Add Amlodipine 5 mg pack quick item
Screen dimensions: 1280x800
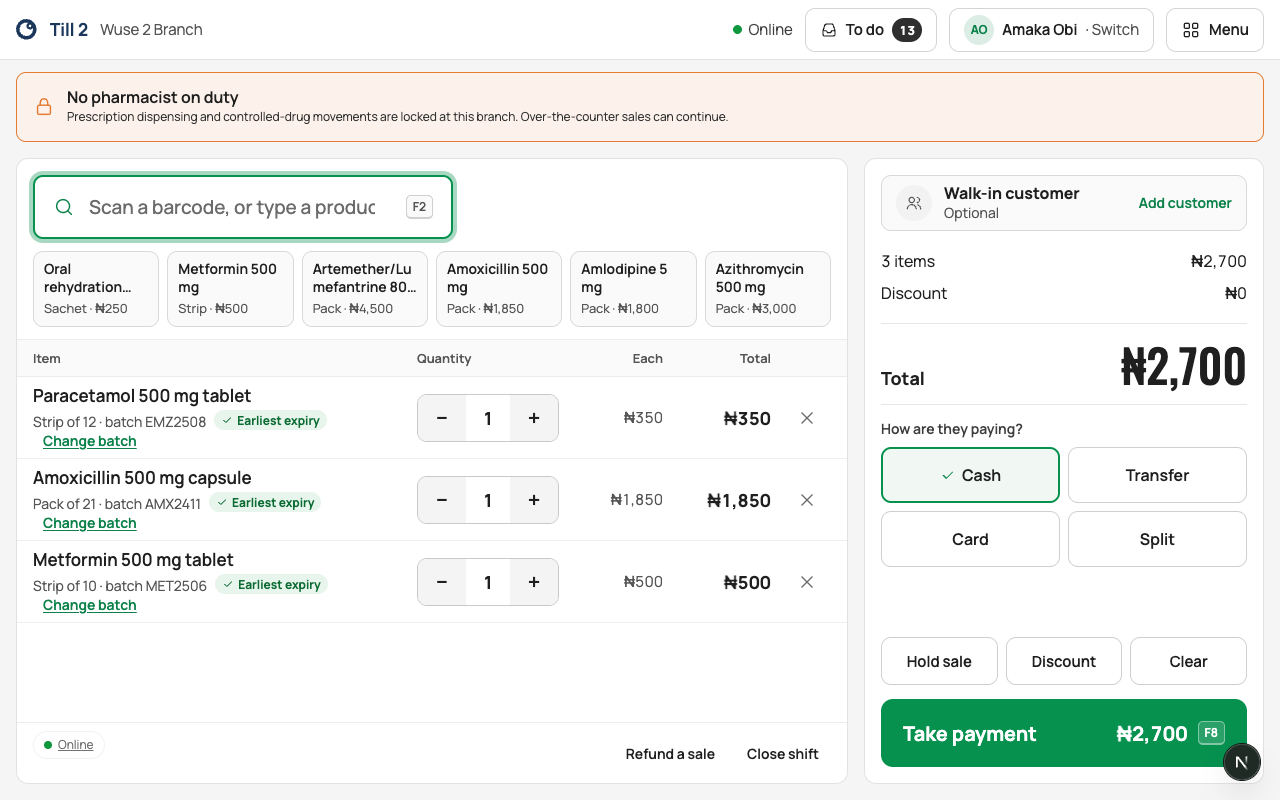click(x=633, y=289)
